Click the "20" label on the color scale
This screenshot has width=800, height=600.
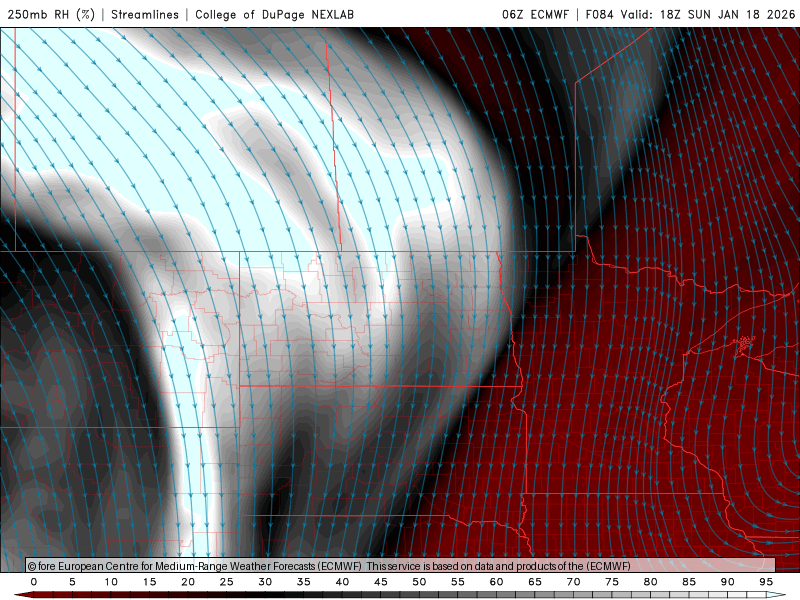pyautogui.click(x=188, y=582)
